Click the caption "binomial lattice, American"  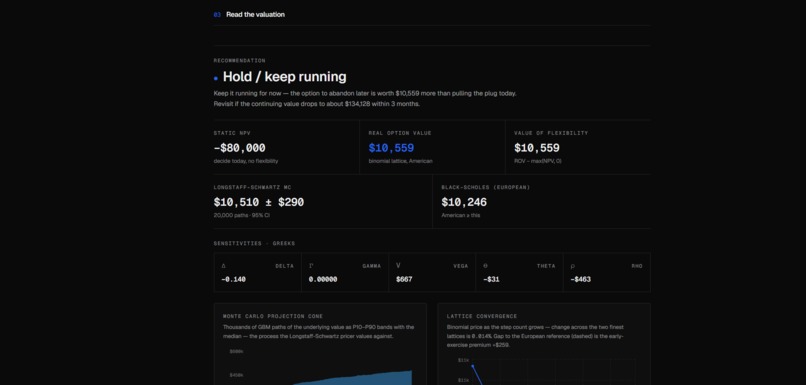400,161
